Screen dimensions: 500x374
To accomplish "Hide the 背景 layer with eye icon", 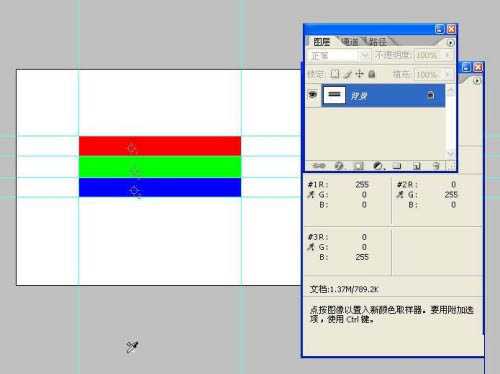I will (313, 95).
